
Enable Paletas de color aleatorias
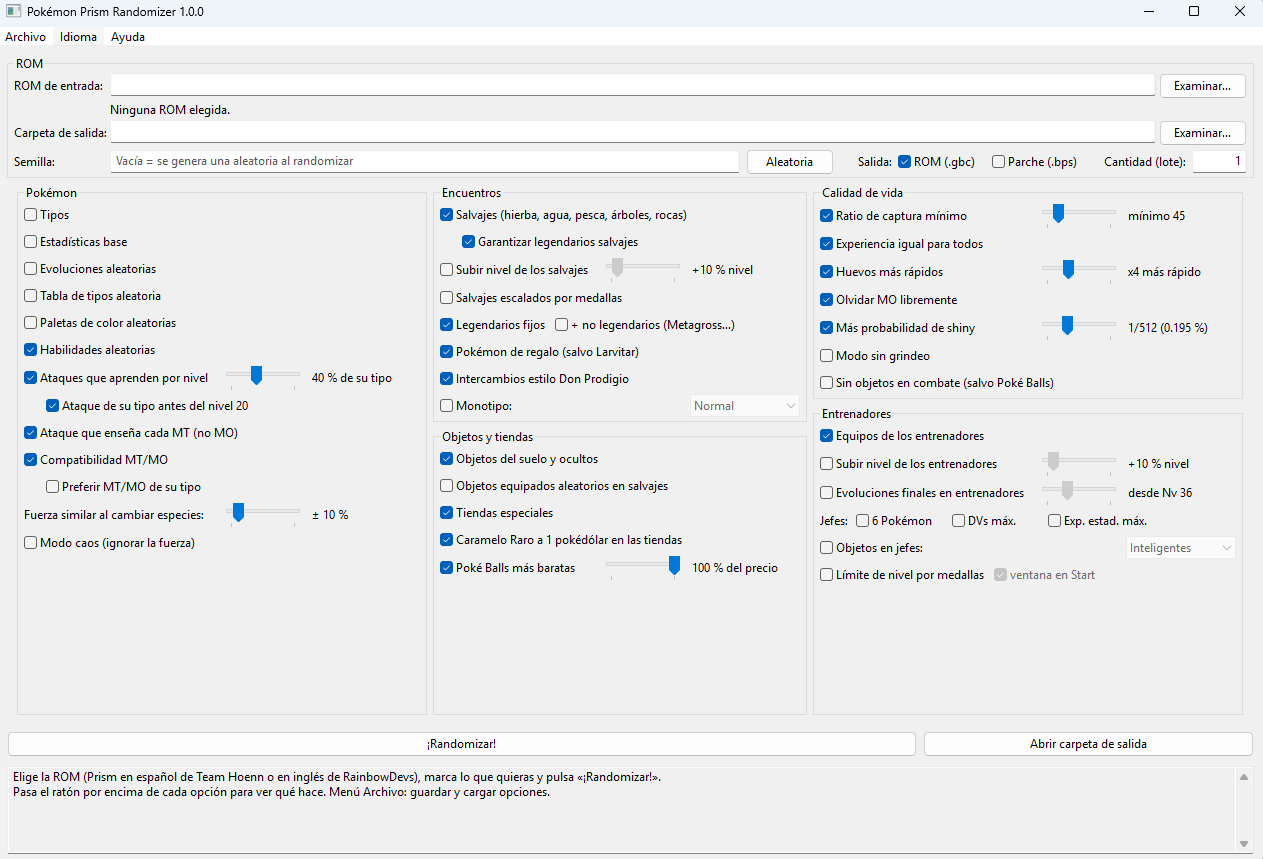coord(31,323)
